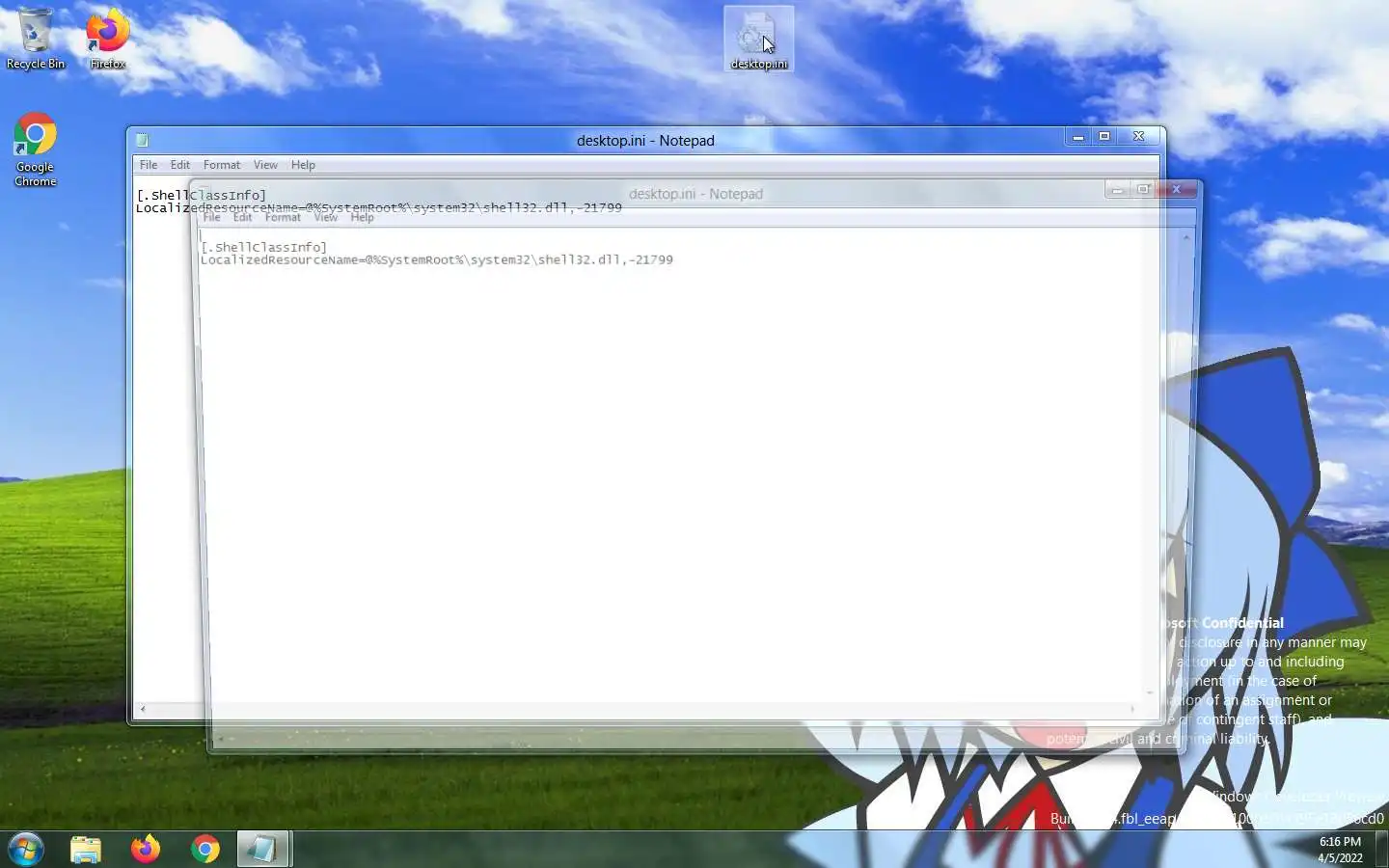
Task: Minimize the faded Notepad window
Action: (x=1117, y=189)
